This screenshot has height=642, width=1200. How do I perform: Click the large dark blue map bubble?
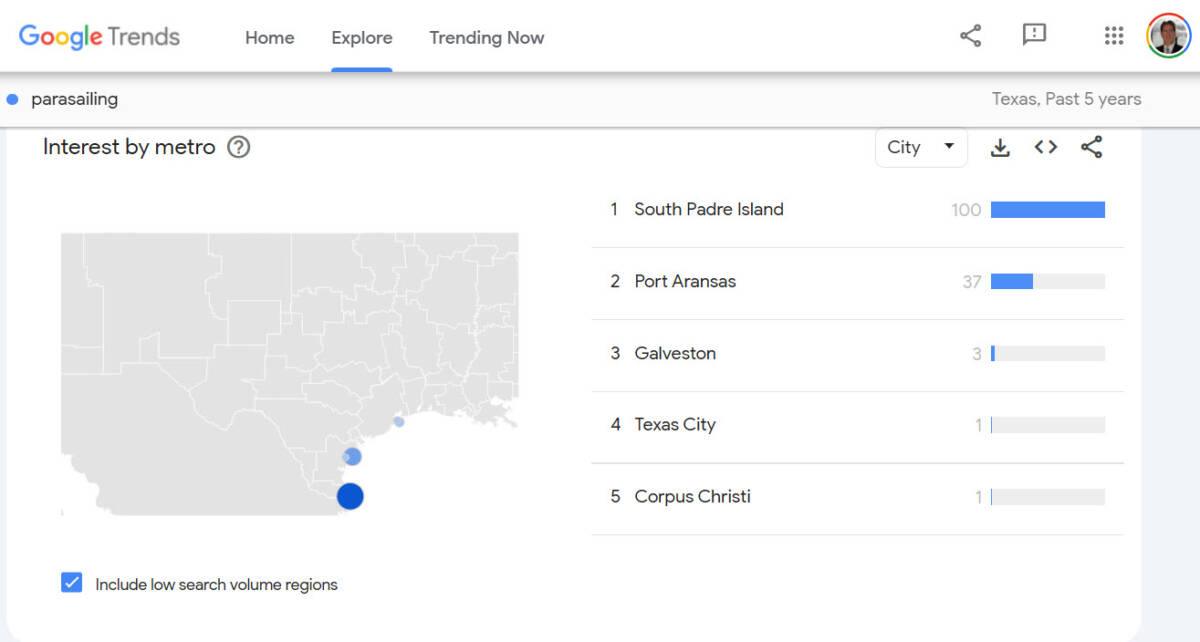coord(350,496)
